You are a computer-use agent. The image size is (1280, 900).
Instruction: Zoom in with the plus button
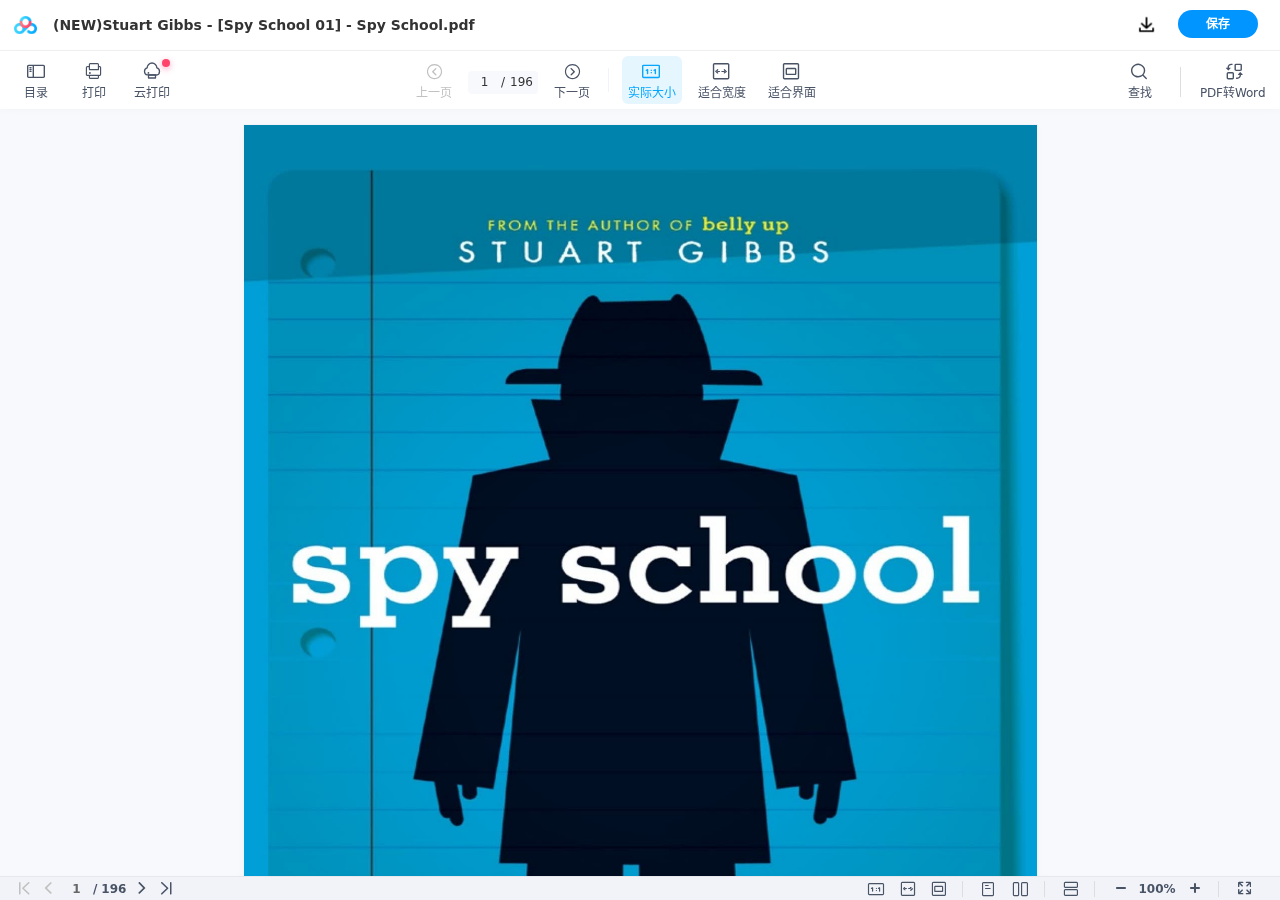tap(1195, 888)
